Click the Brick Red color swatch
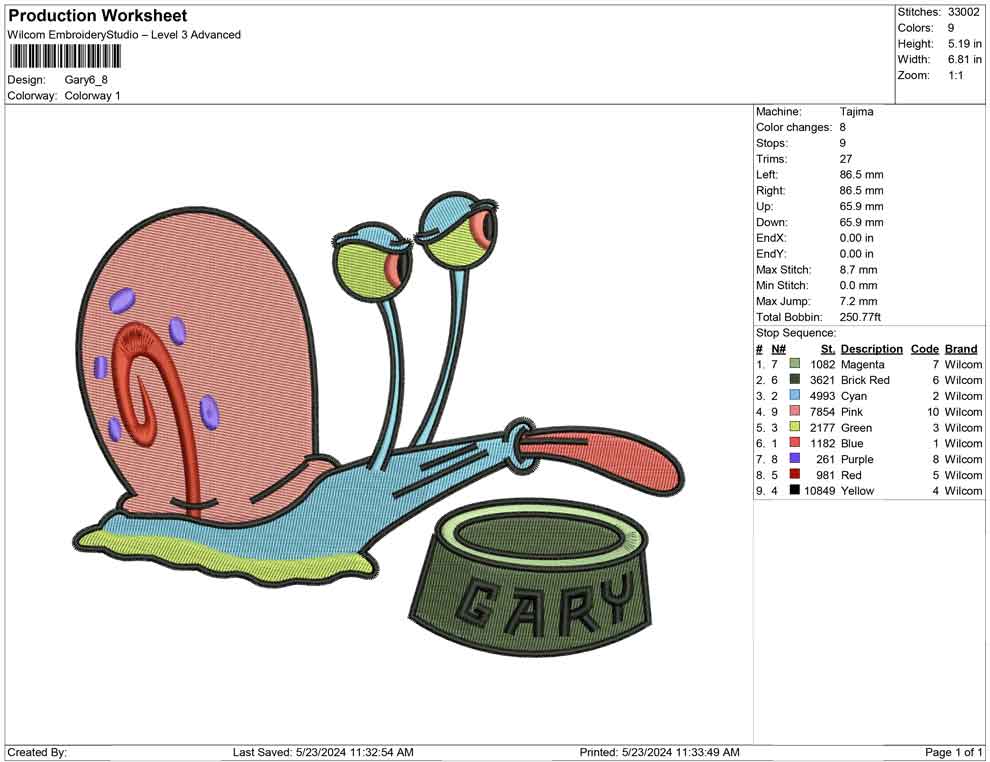Screen dimensions: 990x762 [795, 379]
